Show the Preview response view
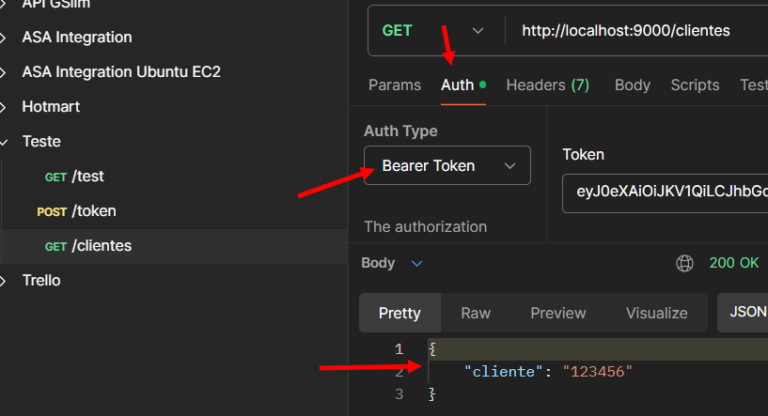The height and width of the screenshot is (416, 768). click(558, 313)
